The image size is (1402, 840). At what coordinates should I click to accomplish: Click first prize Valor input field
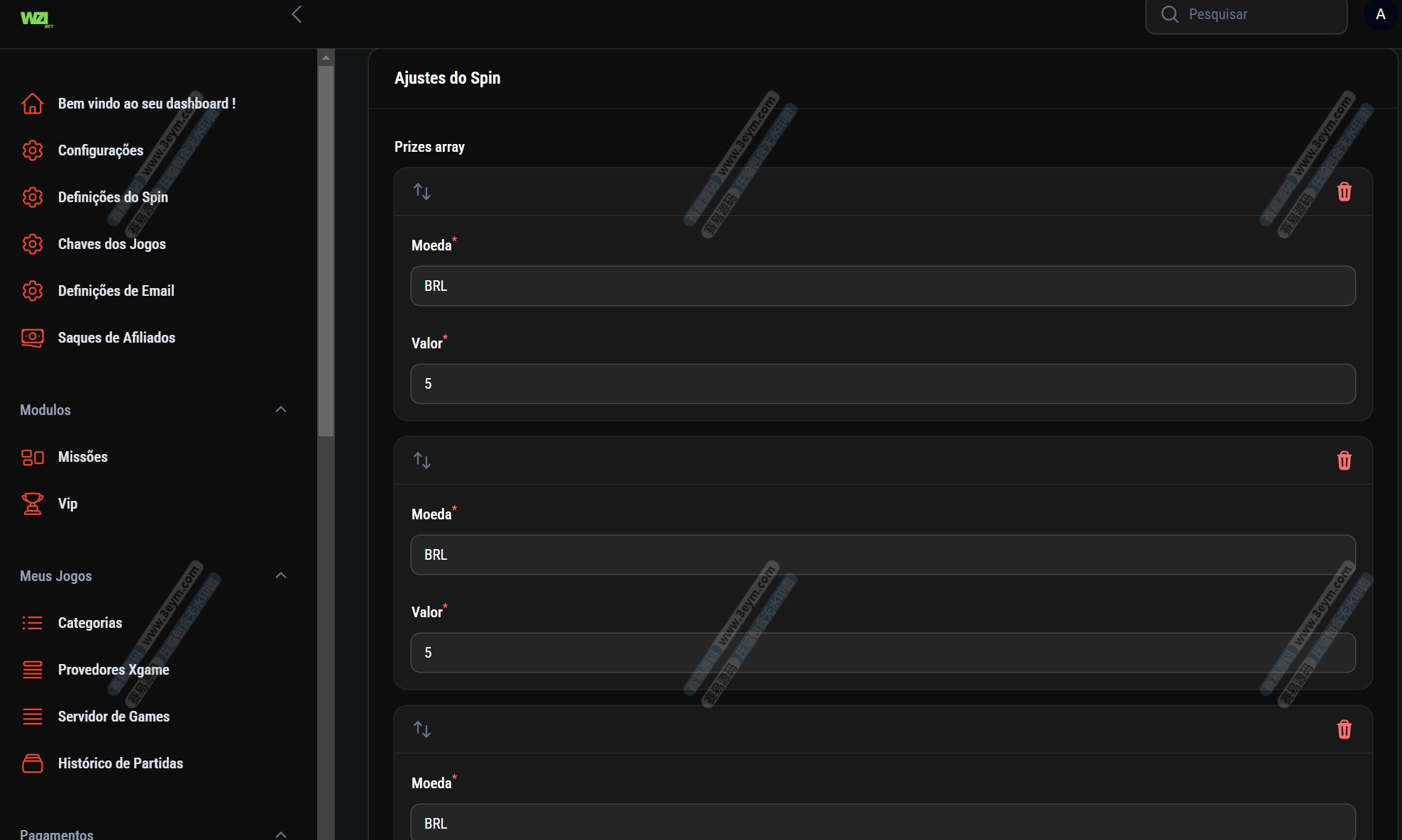883,384
